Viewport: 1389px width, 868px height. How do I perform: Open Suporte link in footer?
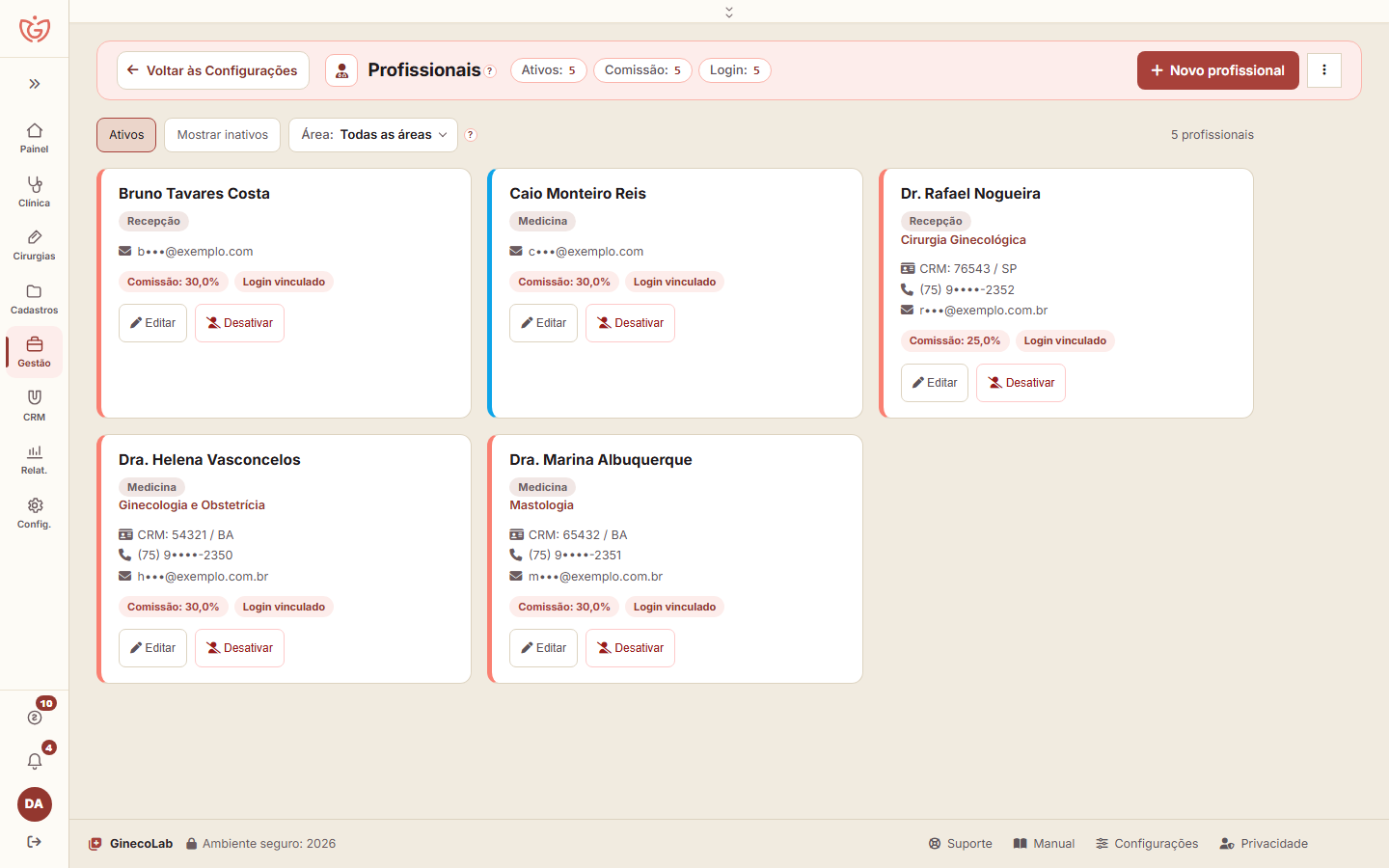[x=960, y=844]
